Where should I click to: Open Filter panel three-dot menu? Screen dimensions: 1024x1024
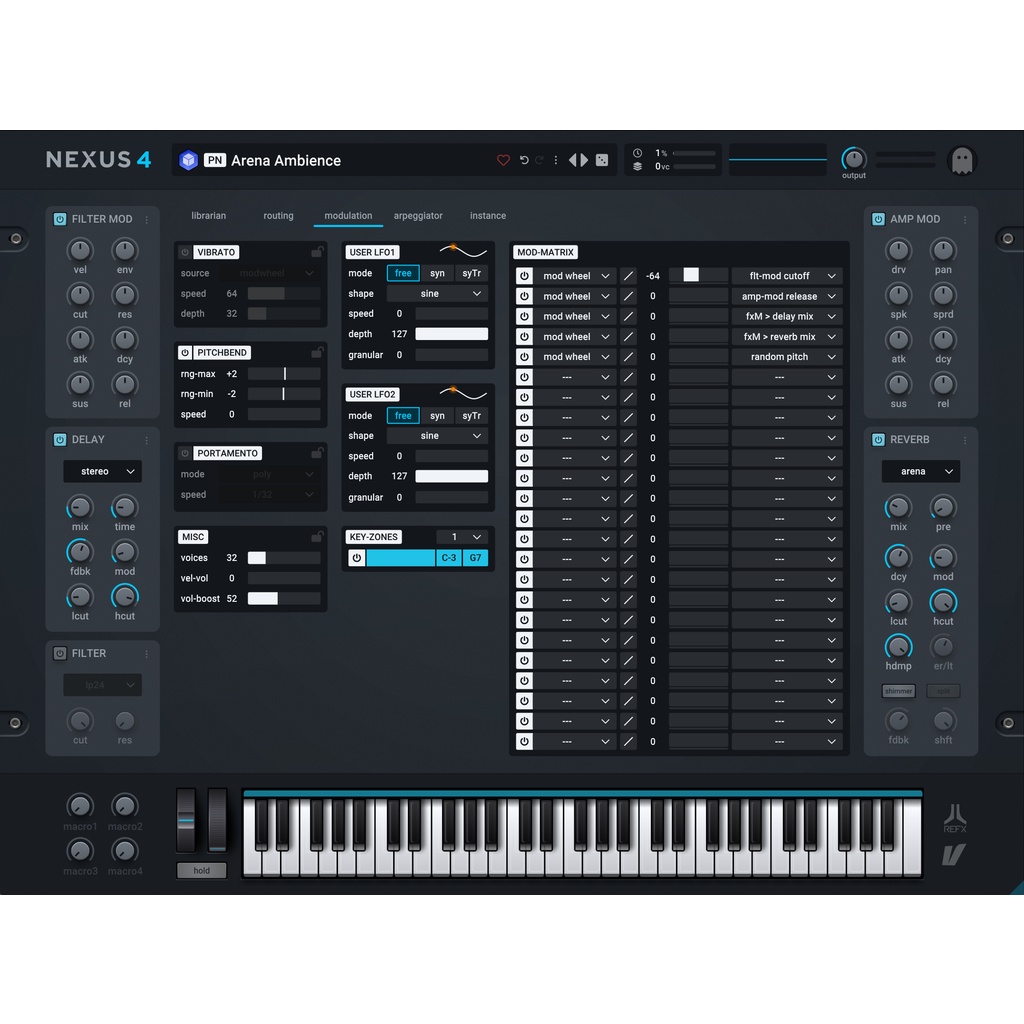(147, 654)
